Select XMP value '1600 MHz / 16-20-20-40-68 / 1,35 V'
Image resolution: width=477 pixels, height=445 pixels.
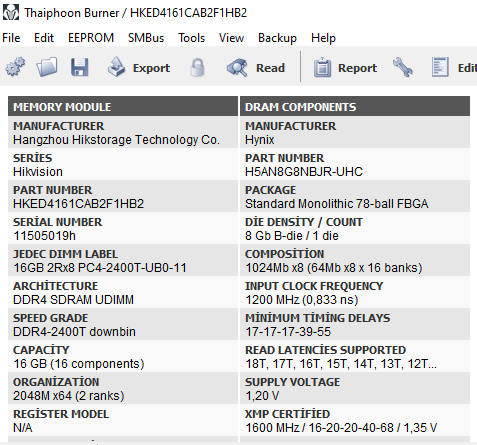(341, 428)
